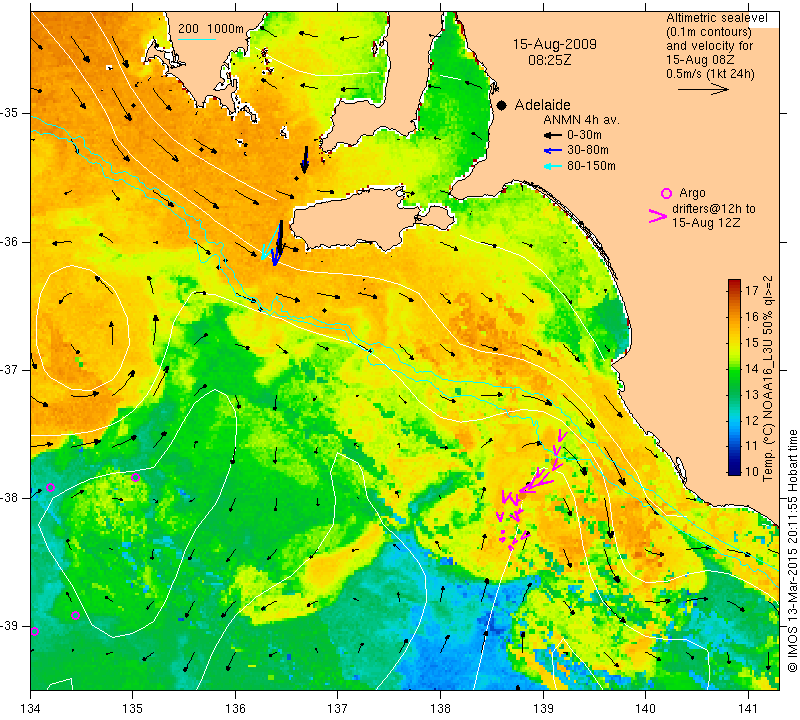Select the '30-80m' depth label
This screenshot has width=800, height=720.
[x=587, y=150]
